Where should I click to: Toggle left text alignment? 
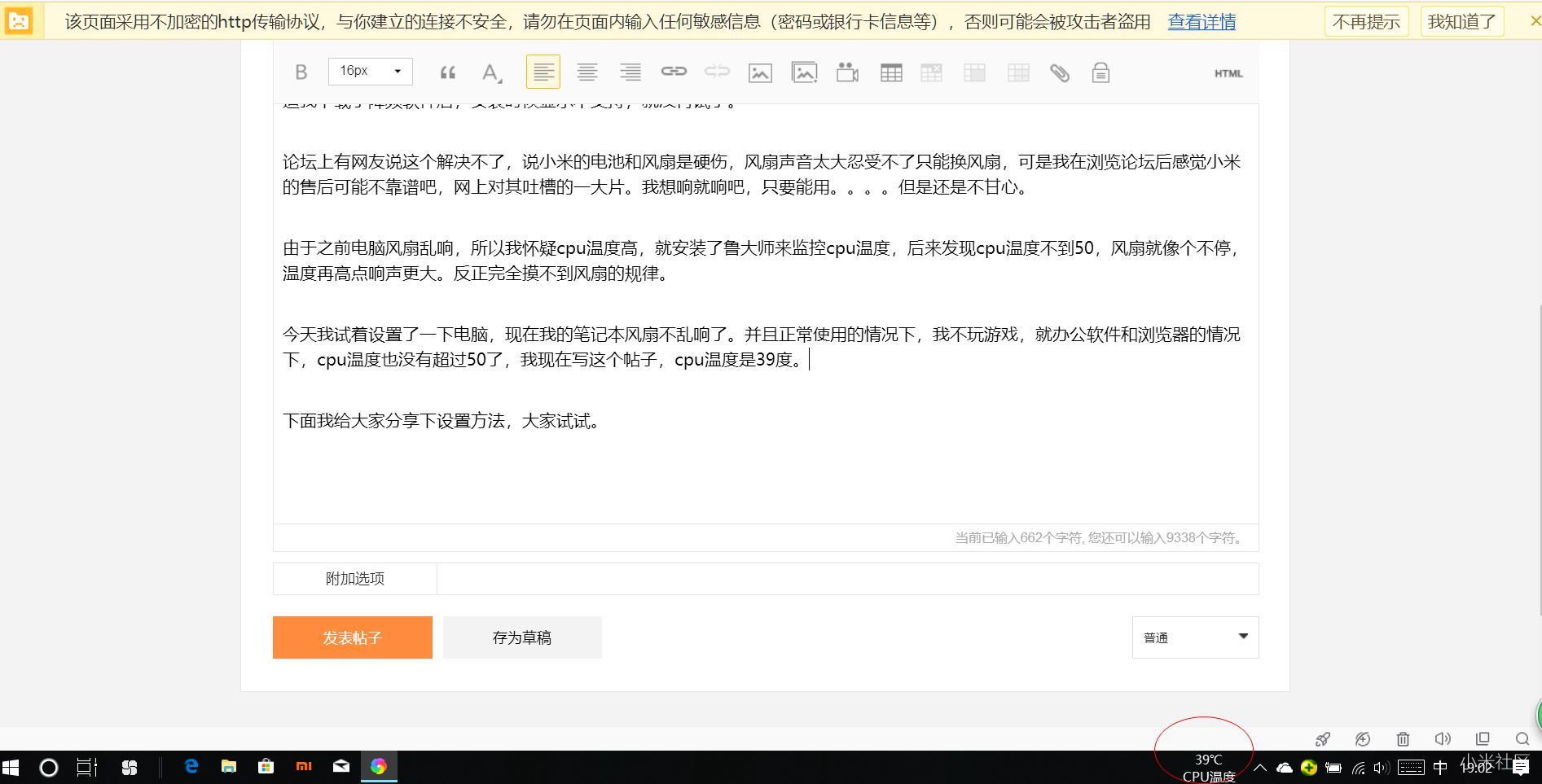543,72
